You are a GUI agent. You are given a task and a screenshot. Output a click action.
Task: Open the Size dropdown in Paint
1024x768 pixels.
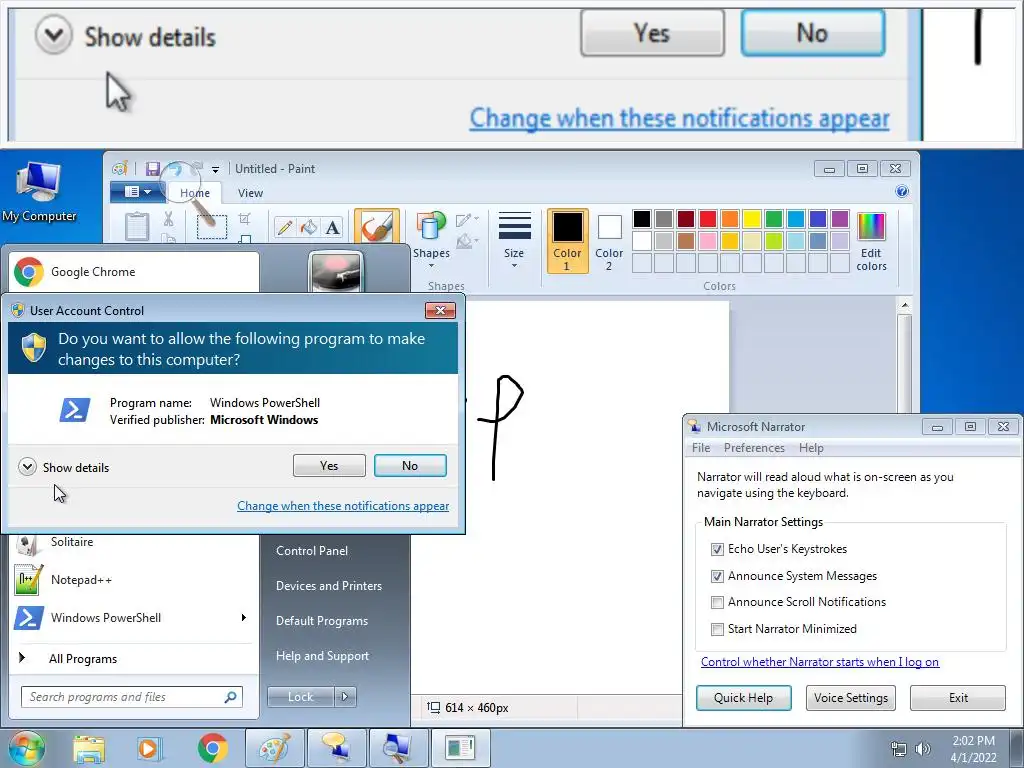[514, 241]
